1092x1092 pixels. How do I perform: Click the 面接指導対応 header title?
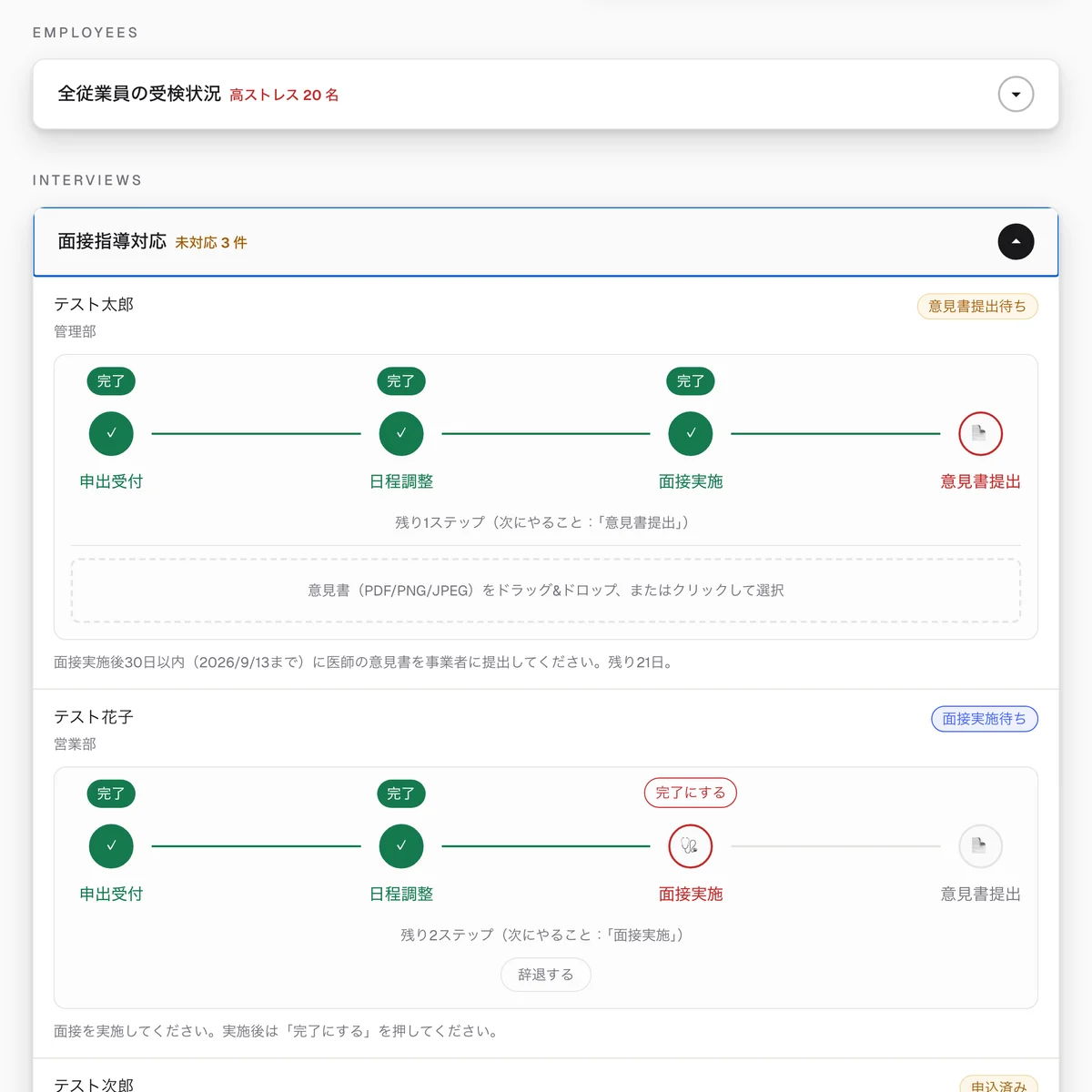coord(112,241)
